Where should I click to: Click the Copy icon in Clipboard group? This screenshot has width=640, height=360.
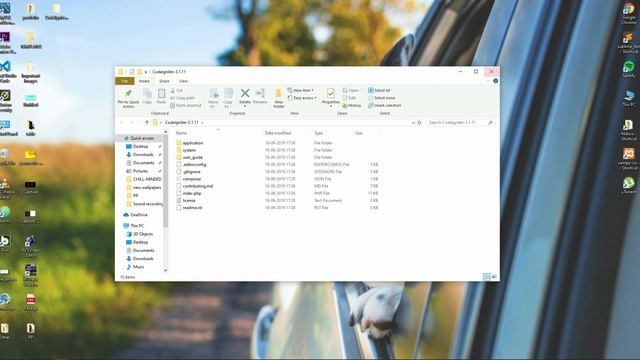(x=147, y=93)
